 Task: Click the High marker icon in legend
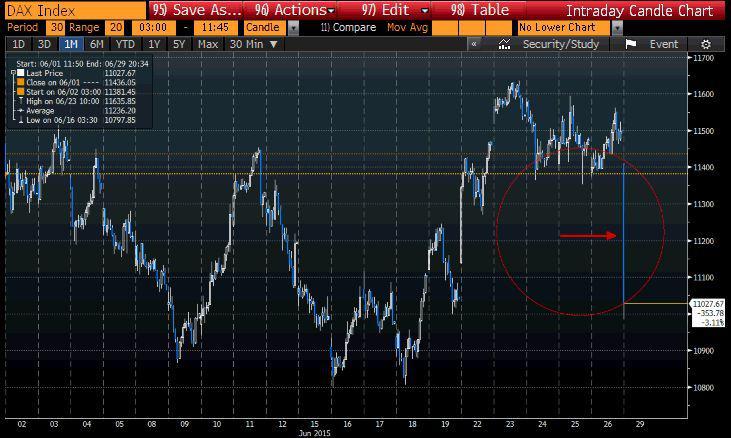tap(21, 101)
